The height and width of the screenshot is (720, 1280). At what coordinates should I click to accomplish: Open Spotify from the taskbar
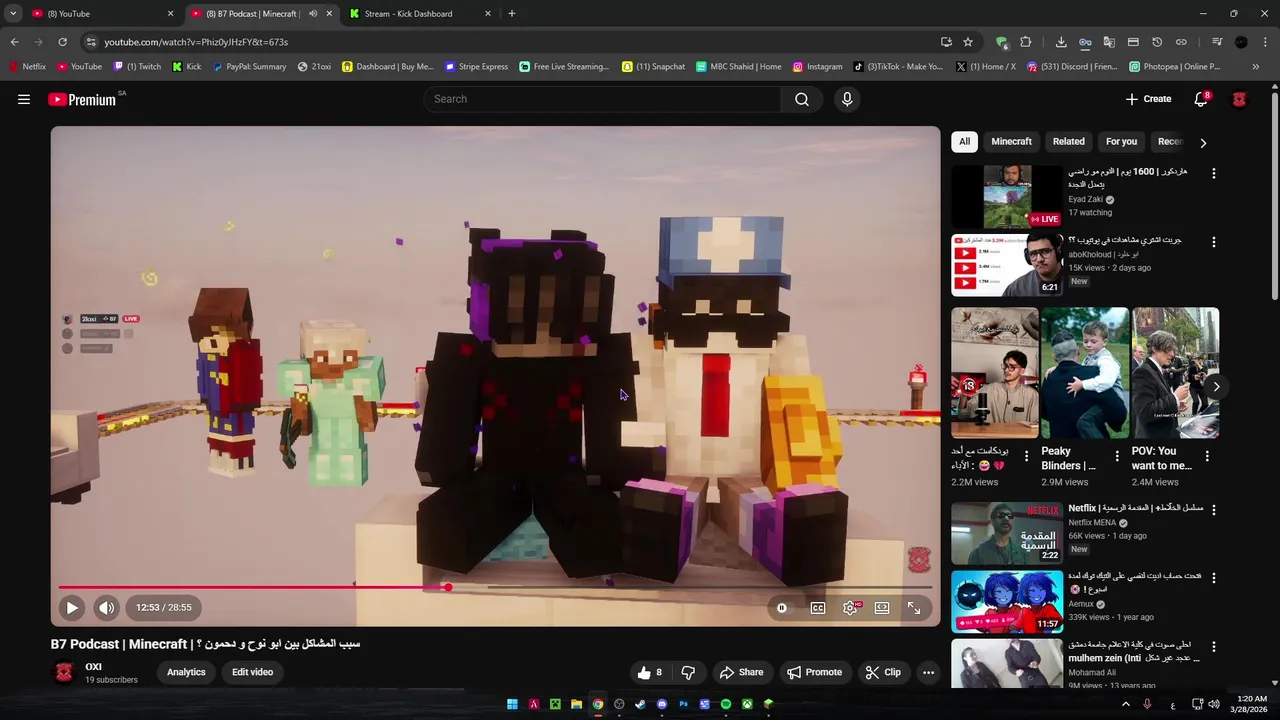(726, 704)
